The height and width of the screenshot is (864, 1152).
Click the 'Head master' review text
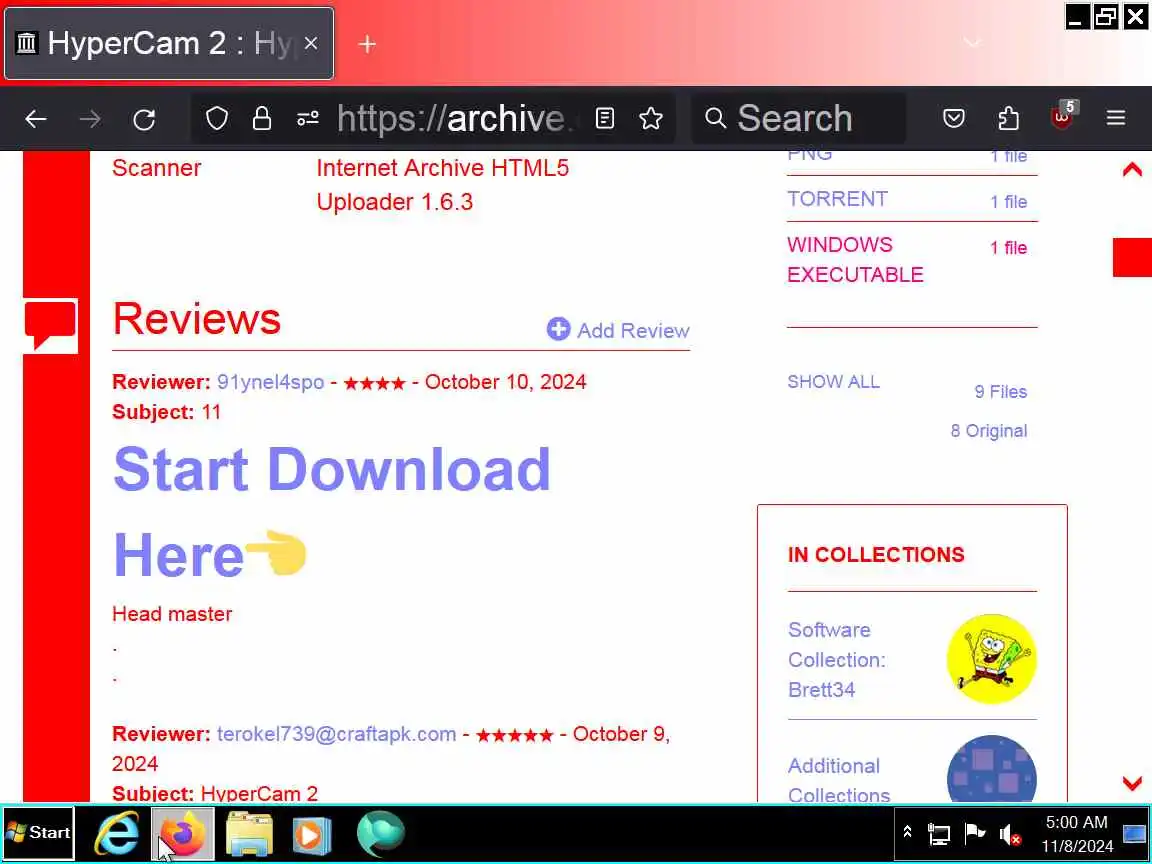point(172,613)
